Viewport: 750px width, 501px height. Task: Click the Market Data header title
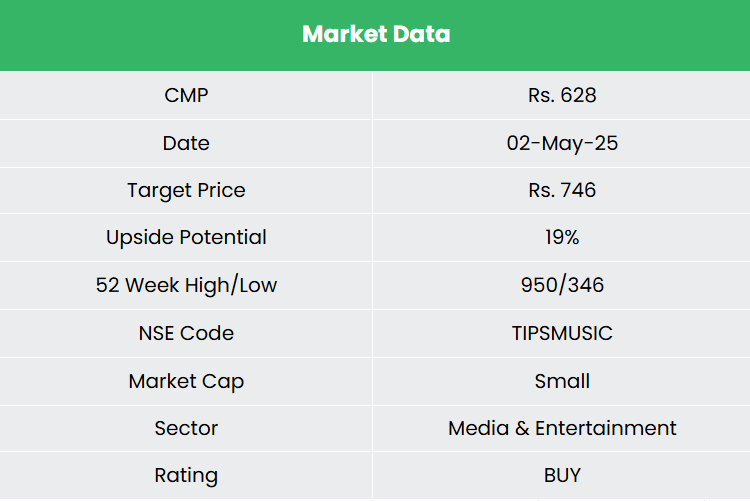(376, 34)
